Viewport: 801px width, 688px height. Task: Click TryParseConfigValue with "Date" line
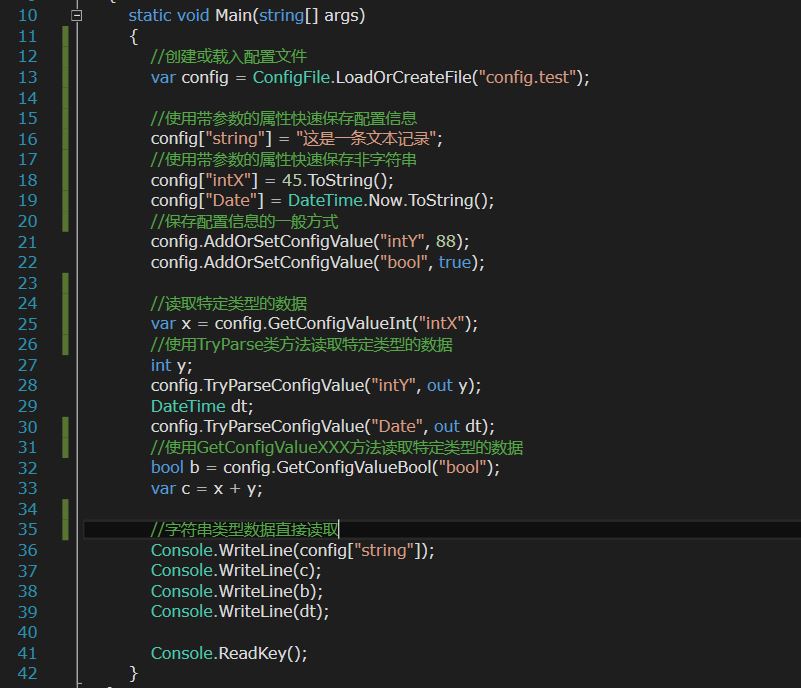click(323, 426)
